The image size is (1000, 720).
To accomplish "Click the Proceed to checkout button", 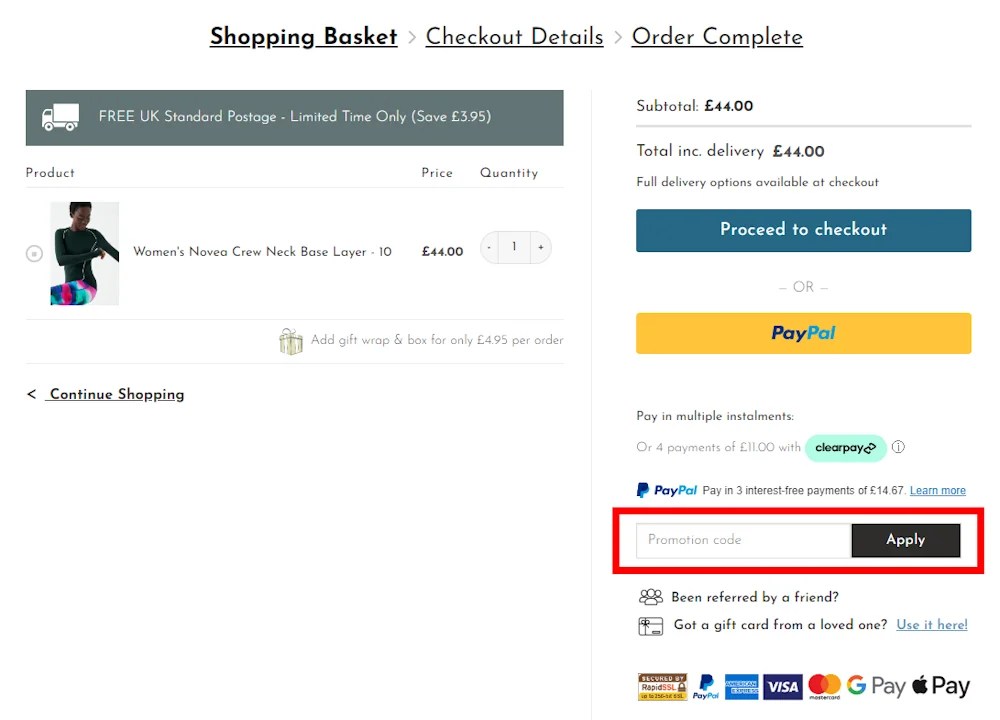I will pyautogui.click(x=803, y=230).
